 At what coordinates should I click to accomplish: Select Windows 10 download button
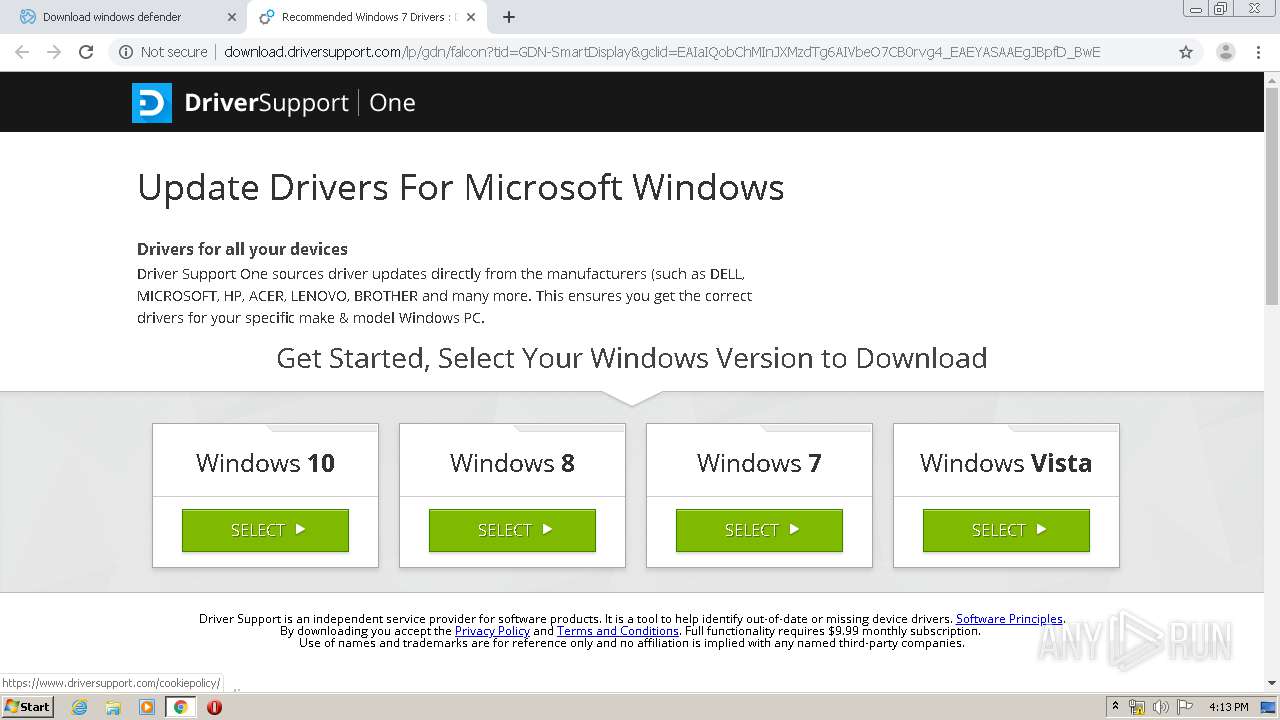(265, 530)
